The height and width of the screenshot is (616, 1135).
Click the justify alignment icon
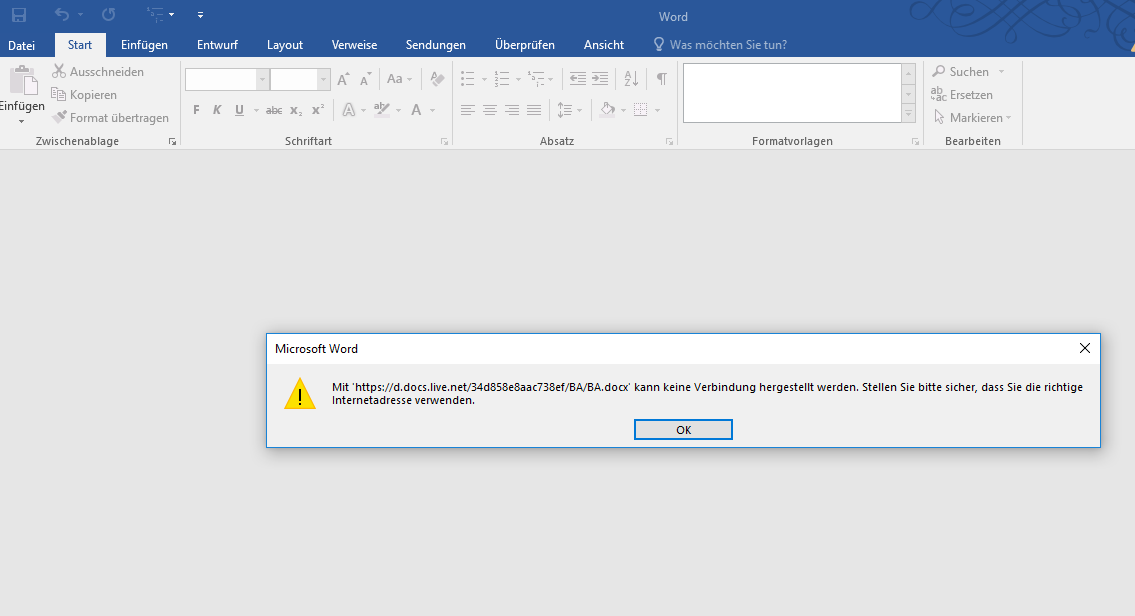[x=534, y=110]
